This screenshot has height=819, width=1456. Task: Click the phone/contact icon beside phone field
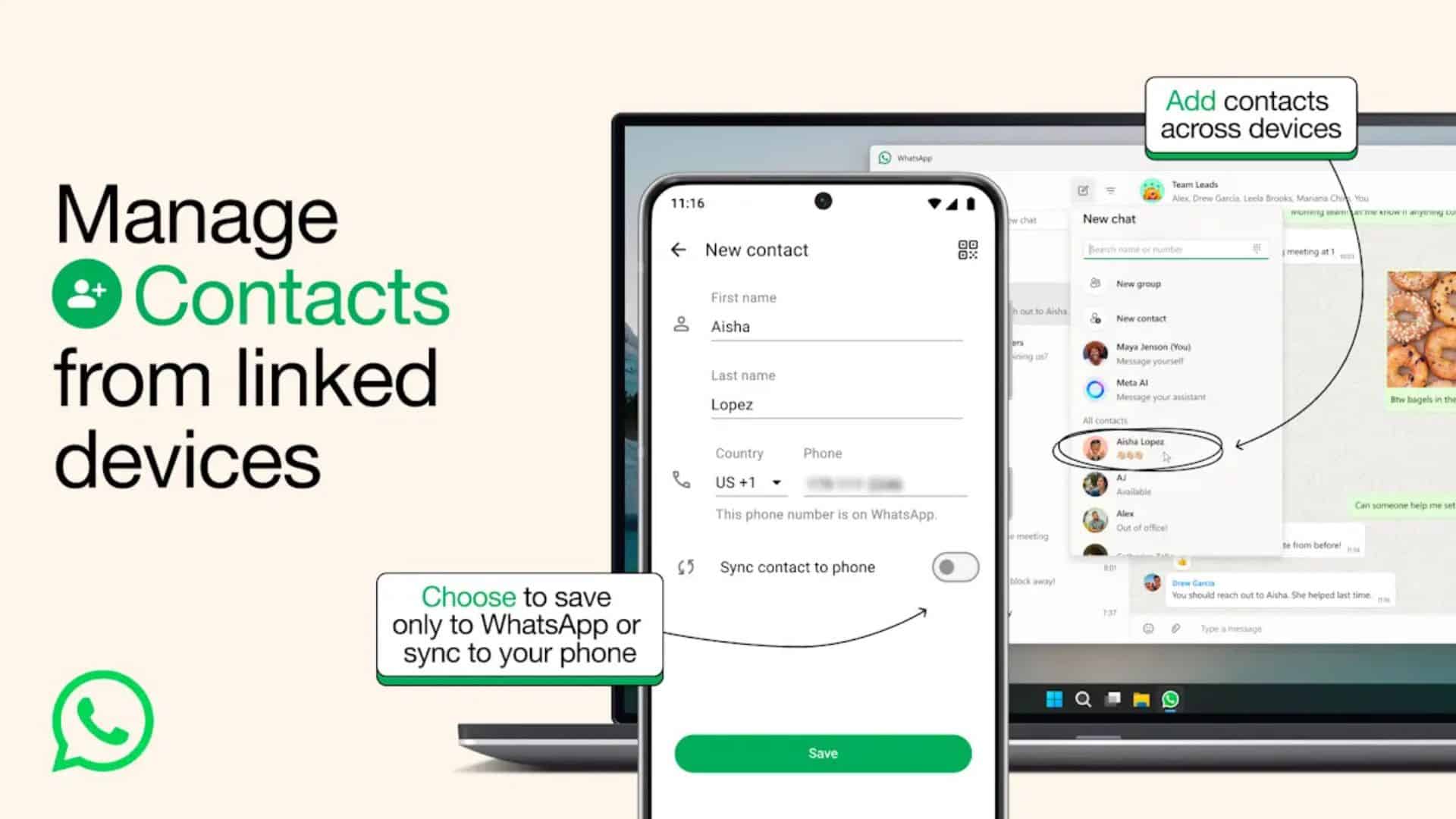(x=680, y=482)
